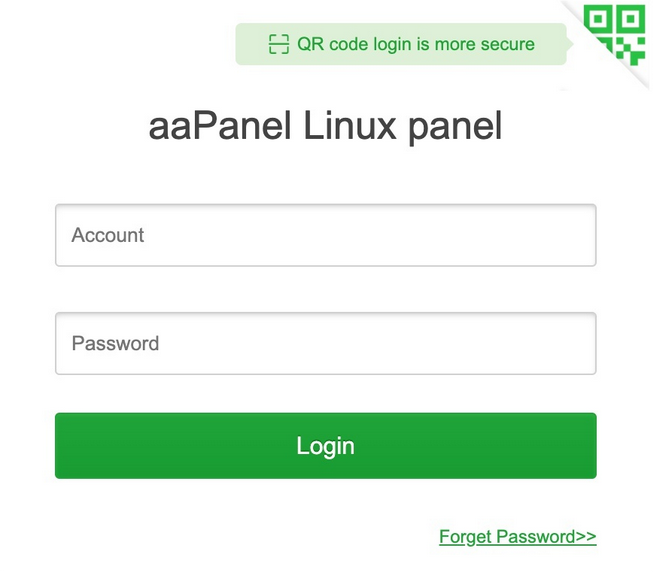Click the "aaPanel Linux panel" heading
The width and height of the screenshot is (653, 572).
point(325,127)
